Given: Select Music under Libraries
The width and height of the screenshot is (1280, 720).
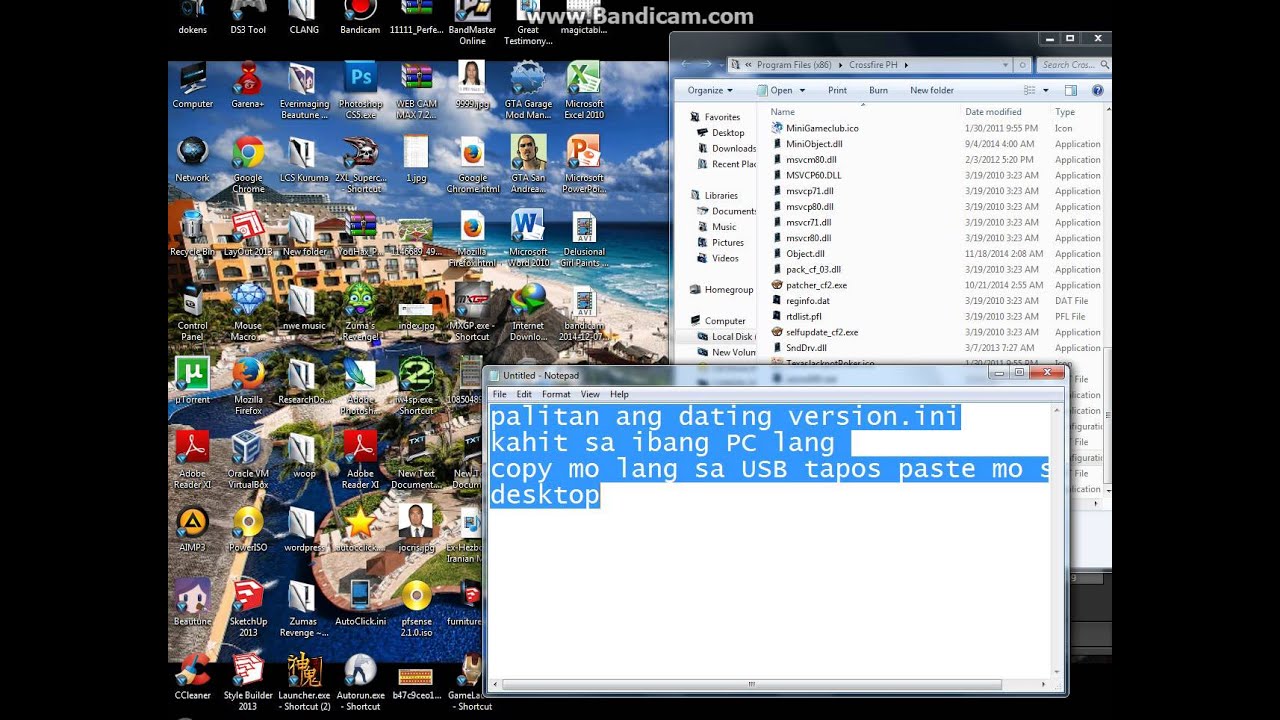Looking at the screenshot, I should [724, 227].
